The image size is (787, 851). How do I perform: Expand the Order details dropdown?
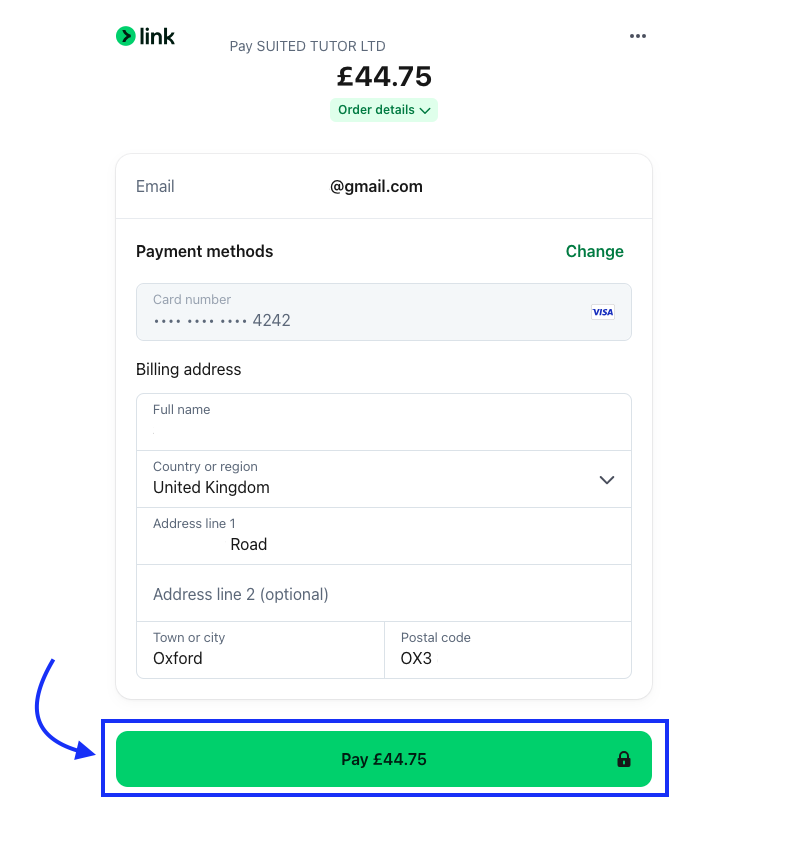[384, 110]
